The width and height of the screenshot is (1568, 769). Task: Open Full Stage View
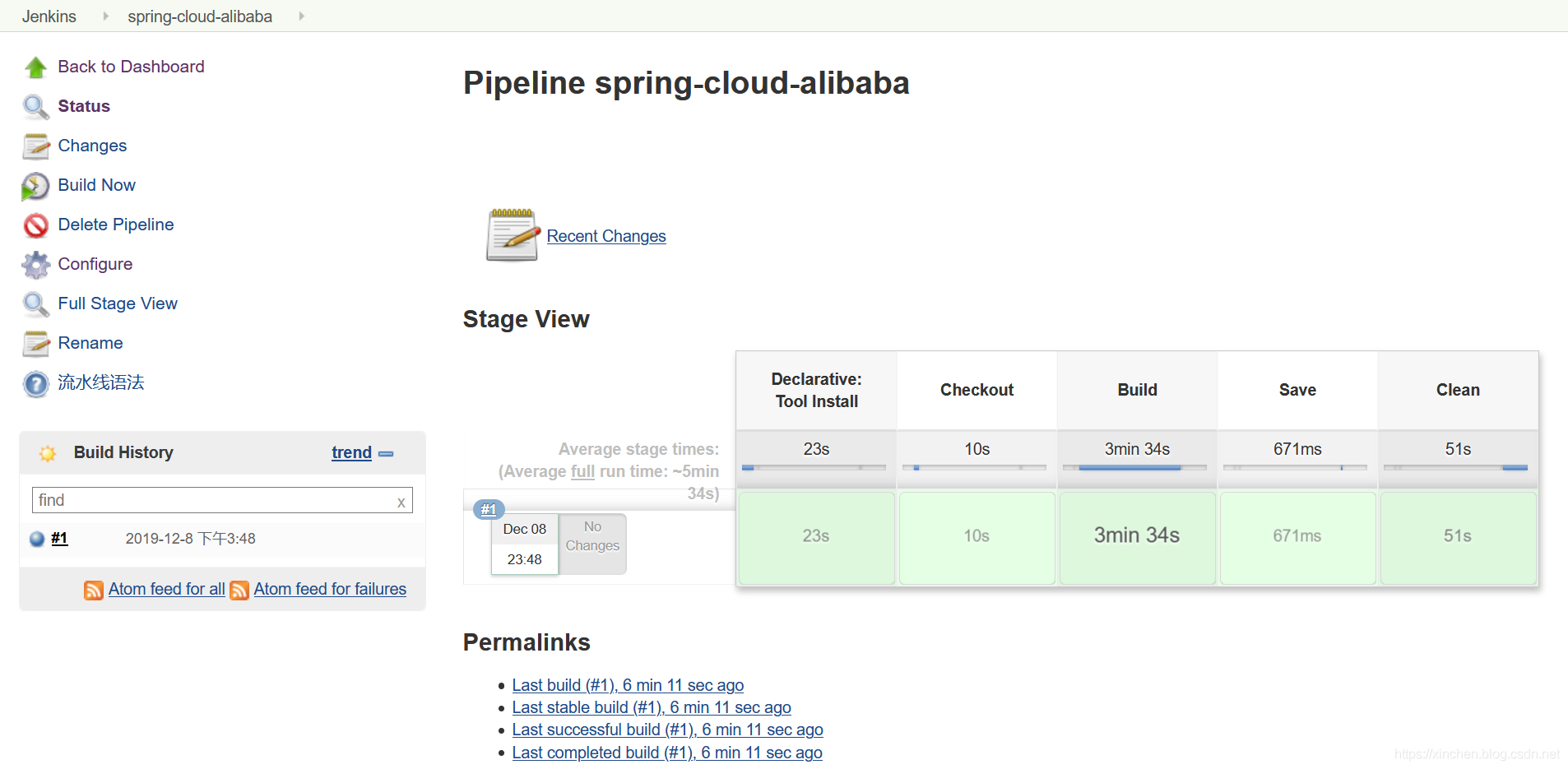[x=118, y=303]
